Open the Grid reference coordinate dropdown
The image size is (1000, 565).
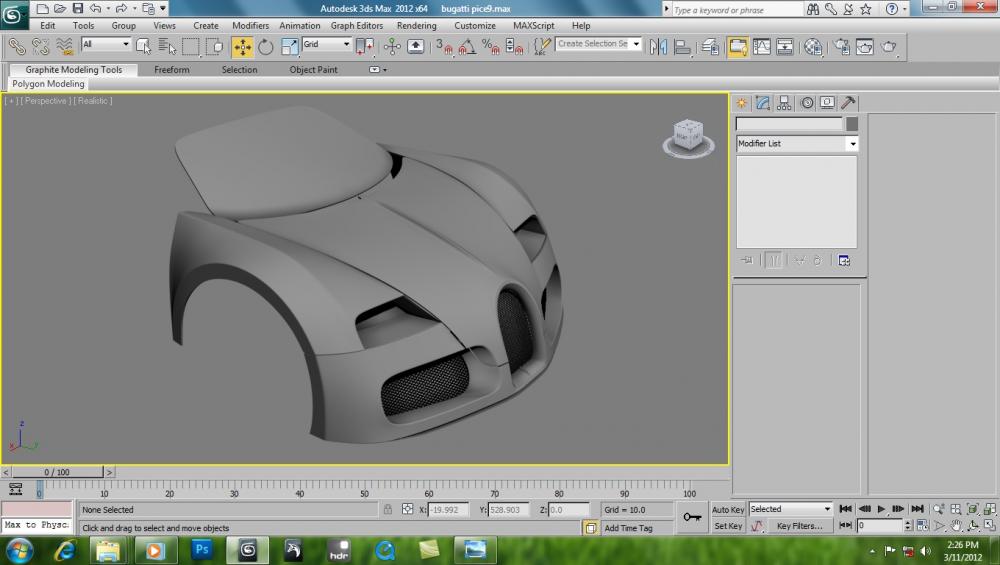327,44
